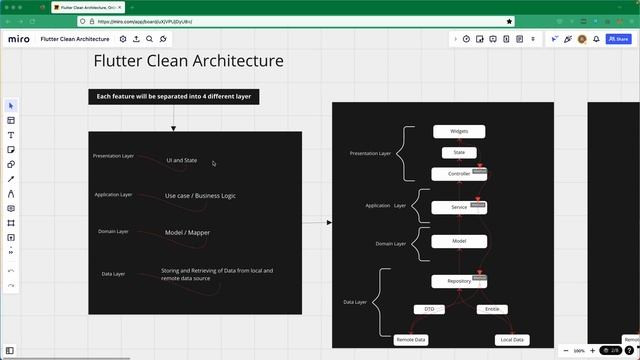Select the Repository box
Image resolution: width=640 pixels, height=360 pixels.
(459, 281)
